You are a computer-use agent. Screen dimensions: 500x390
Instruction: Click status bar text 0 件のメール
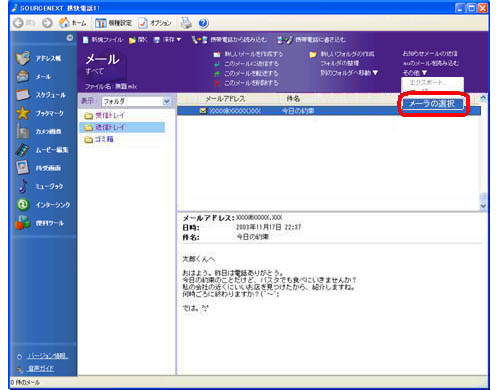(25, 382)
